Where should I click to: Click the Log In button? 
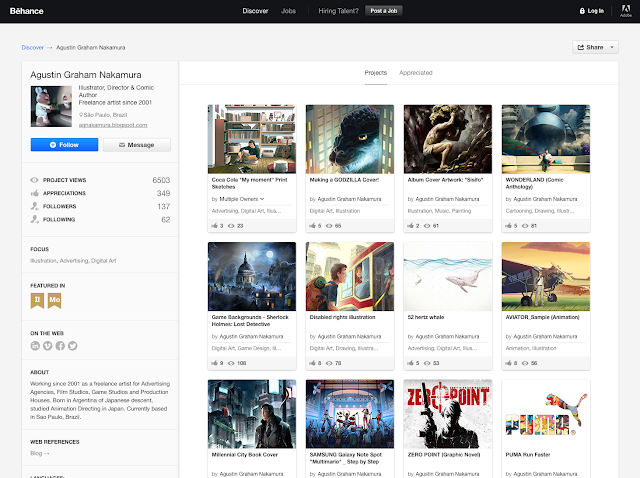point(592,11)
